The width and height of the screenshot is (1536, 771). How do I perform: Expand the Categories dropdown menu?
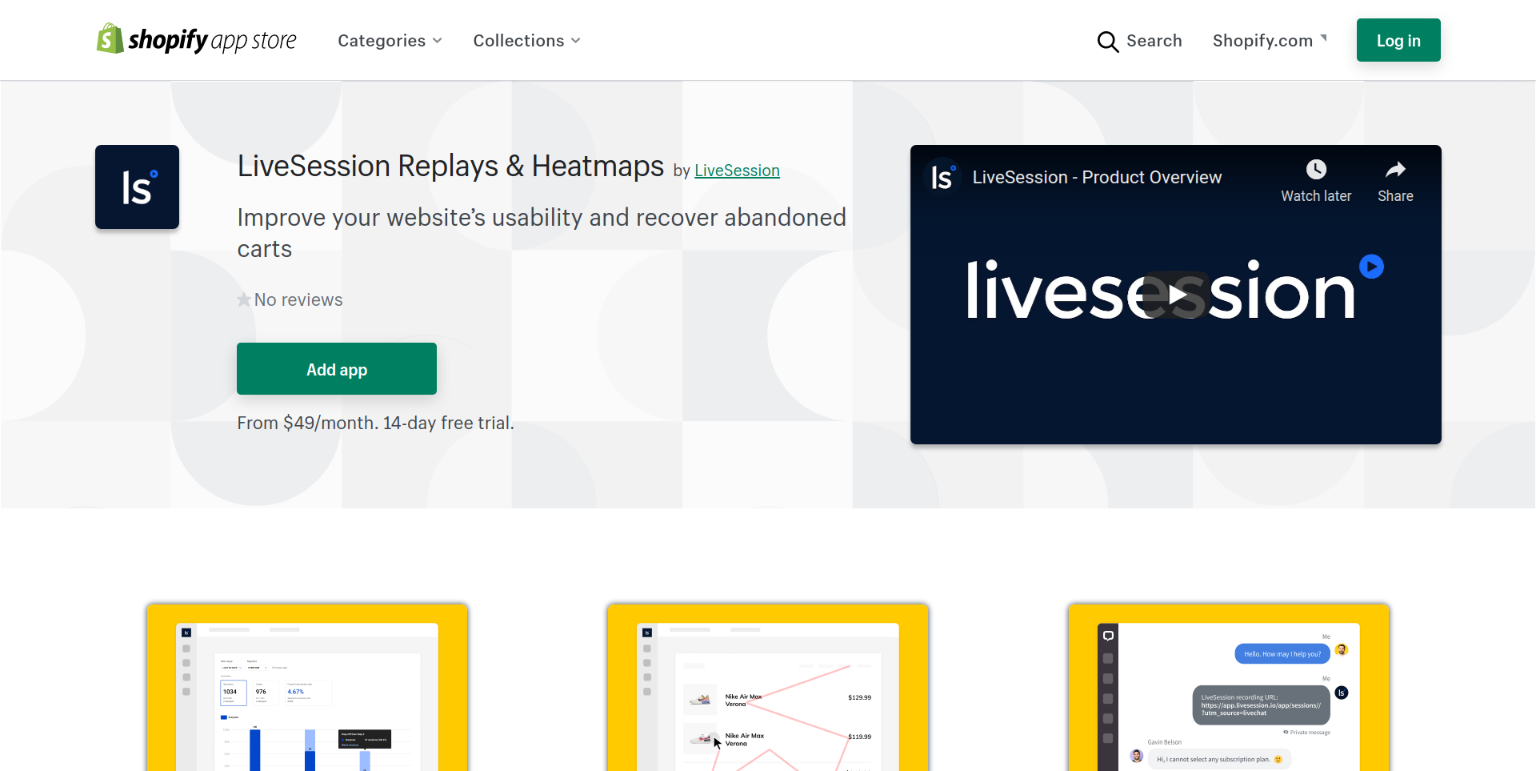click(x=389, y=41)
